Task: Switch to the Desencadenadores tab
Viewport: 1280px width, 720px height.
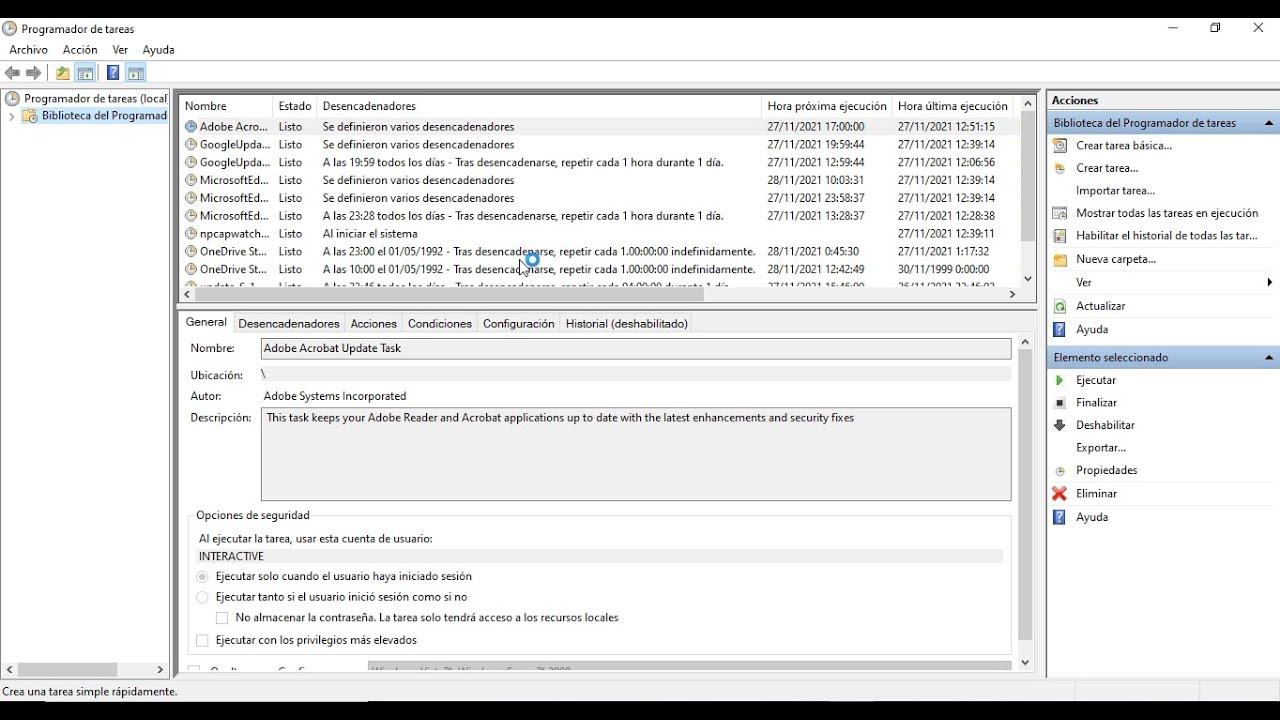Action: (x=288, y=323)
